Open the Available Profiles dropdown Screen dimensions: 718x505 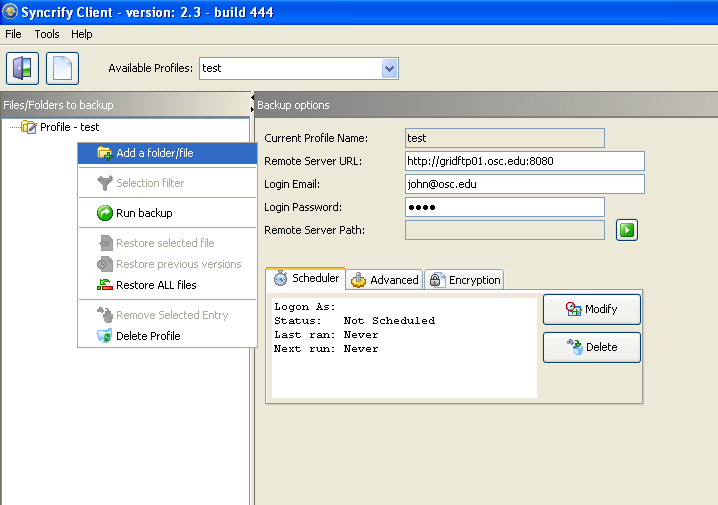click(x=389, y=69)
